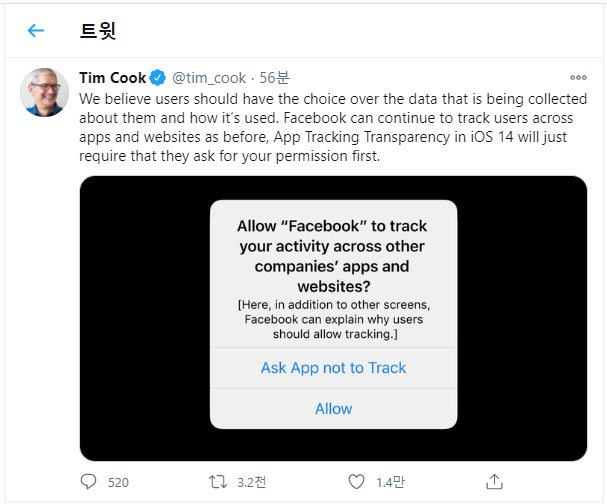This screenshot has height=504, width=607.
Task: Open the share tweet icon
Action: coord(493,482)
